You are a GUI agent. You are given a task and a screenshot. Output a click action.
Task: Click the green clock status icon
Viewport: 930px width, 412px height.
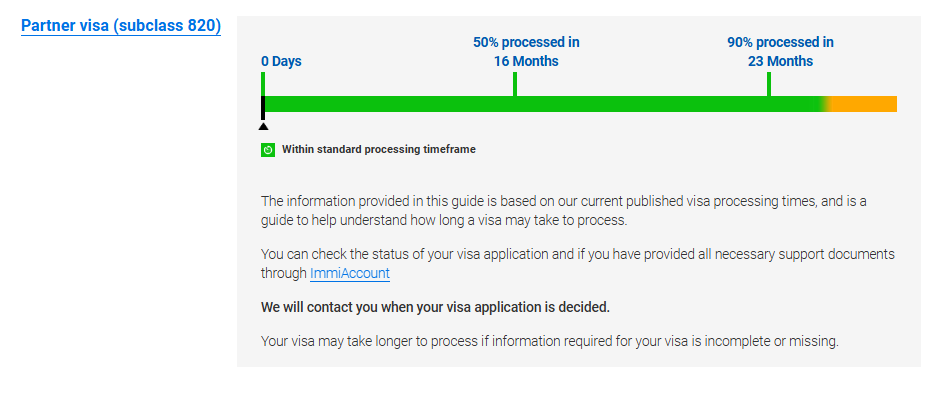[x=268, y=150]
